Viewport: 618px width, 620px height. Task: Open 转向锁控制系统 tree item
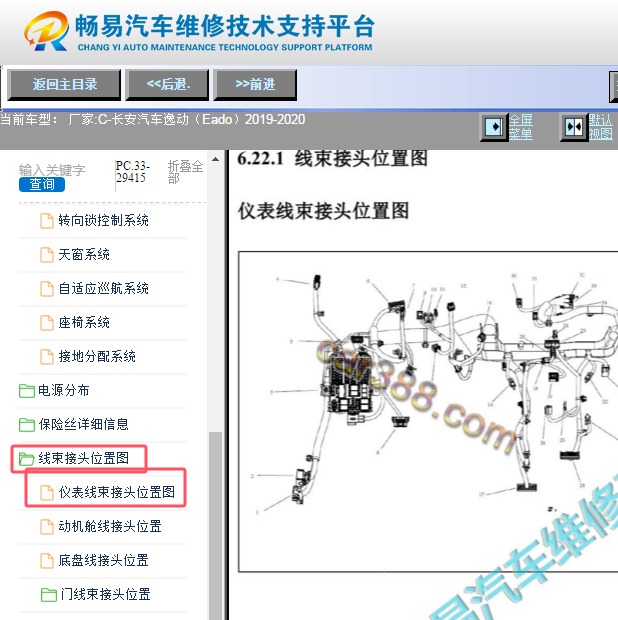(103, 220)
